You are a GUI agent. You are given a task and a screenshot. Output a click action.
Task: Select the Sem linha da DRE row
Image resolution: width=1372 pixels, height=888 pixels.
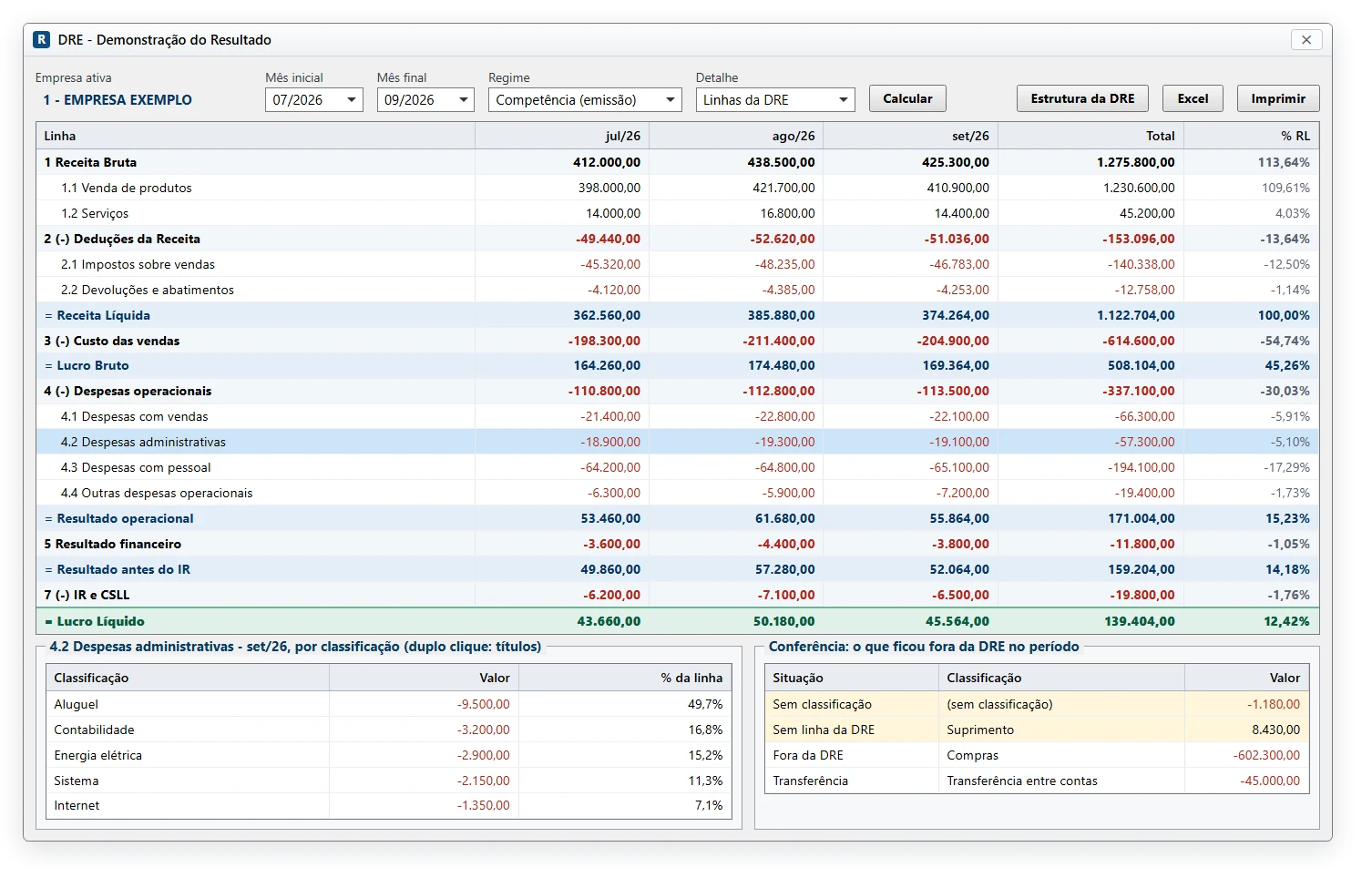1037,730
